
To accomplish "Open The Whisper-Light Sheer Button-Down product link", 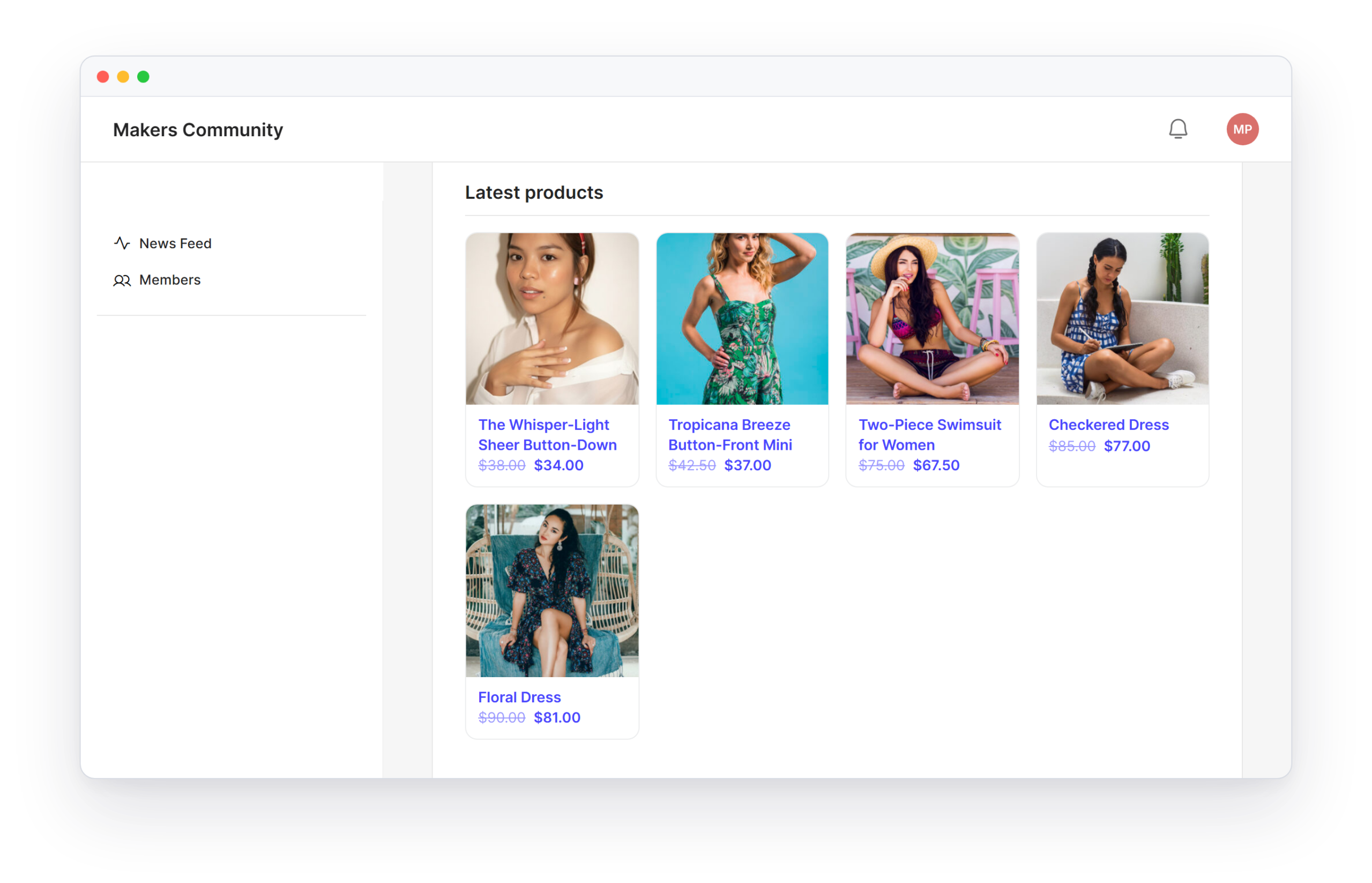I will tap(547, 435).
